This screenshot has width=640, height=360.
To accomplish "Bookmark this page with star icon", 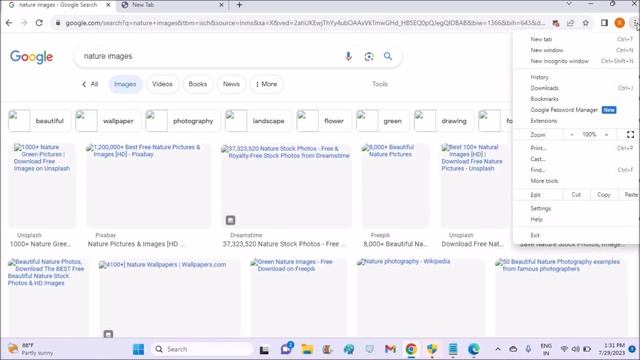I will click(x=585, y=23).
